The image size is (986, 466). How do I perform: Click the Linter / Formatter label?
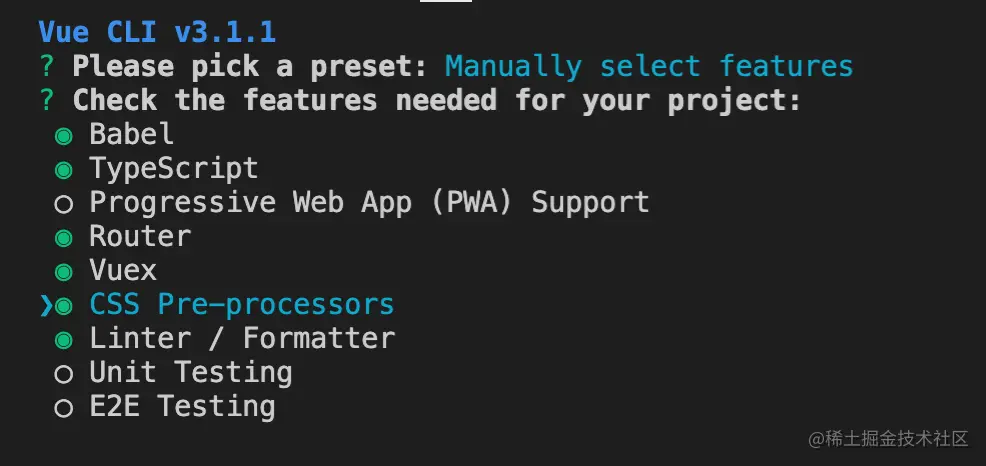tap(242, 338)
